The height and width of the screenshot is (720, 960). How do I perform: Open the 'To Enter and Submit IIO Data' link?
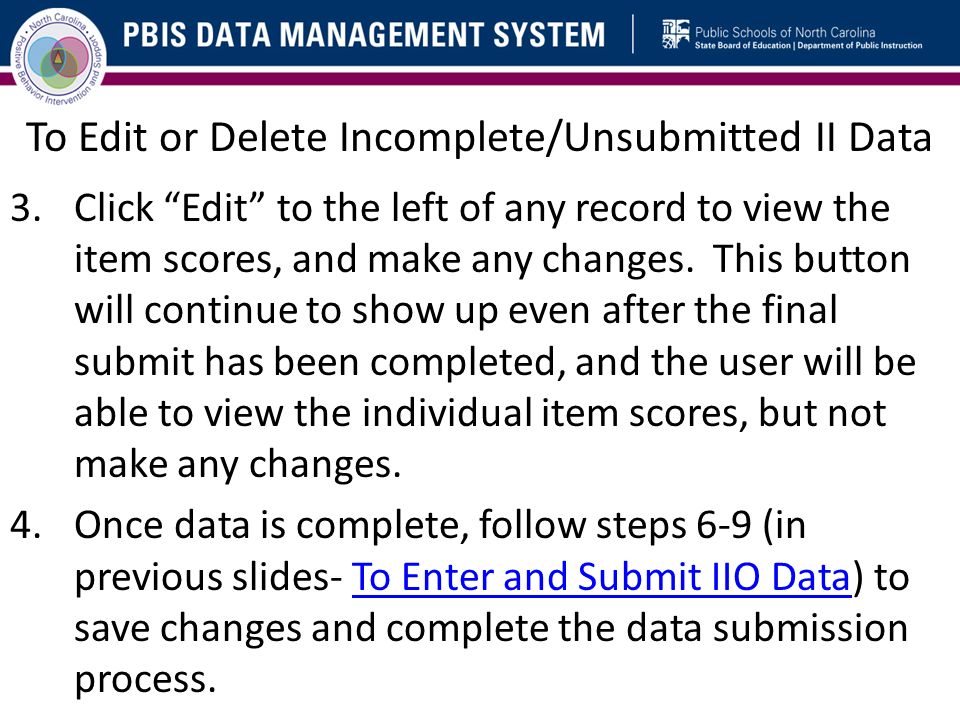coord(601,577)
